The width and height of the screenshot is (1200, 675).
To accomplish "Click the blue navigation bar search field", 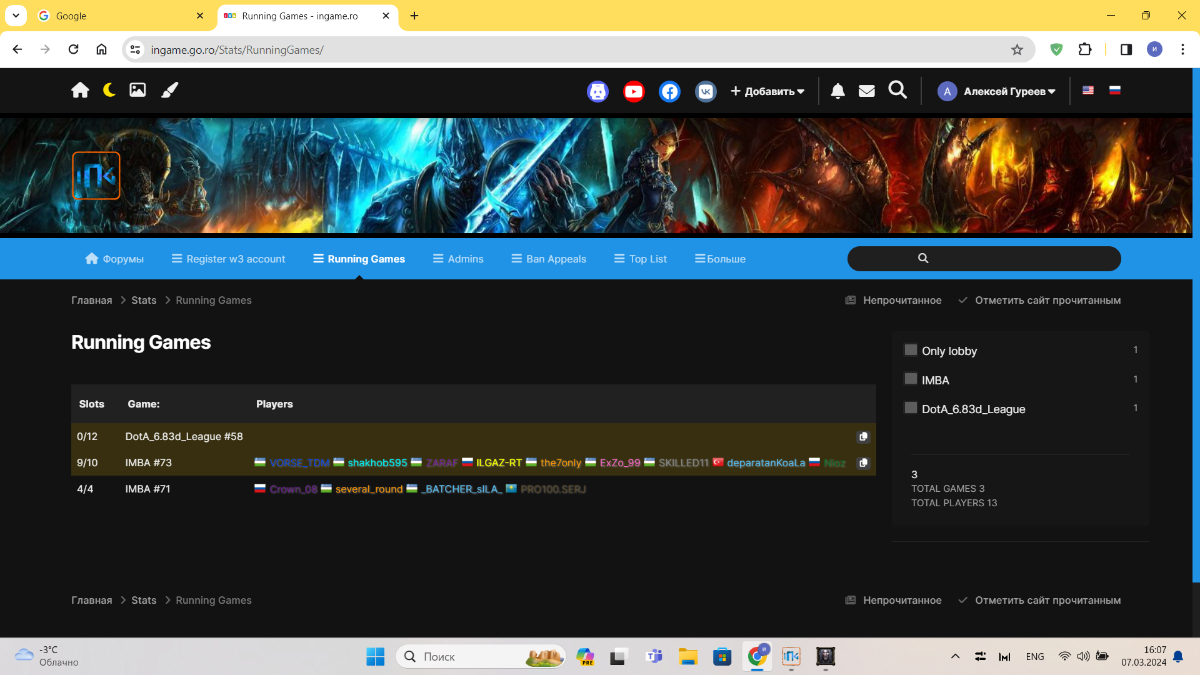I will [984, 259].
